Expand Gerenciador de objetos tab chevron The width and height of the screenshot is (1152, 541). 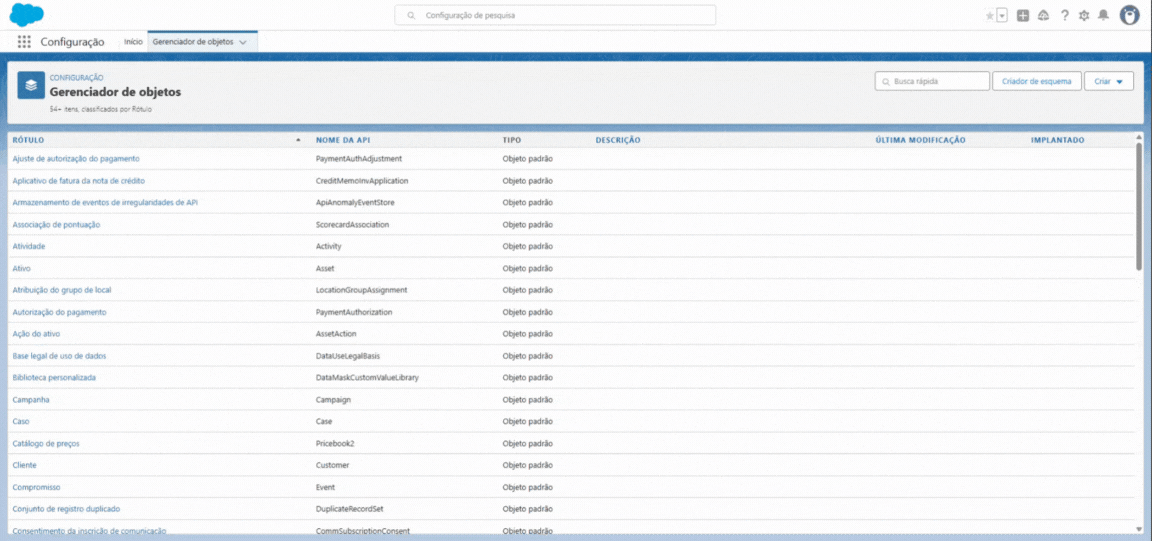[x=243, y=42]
